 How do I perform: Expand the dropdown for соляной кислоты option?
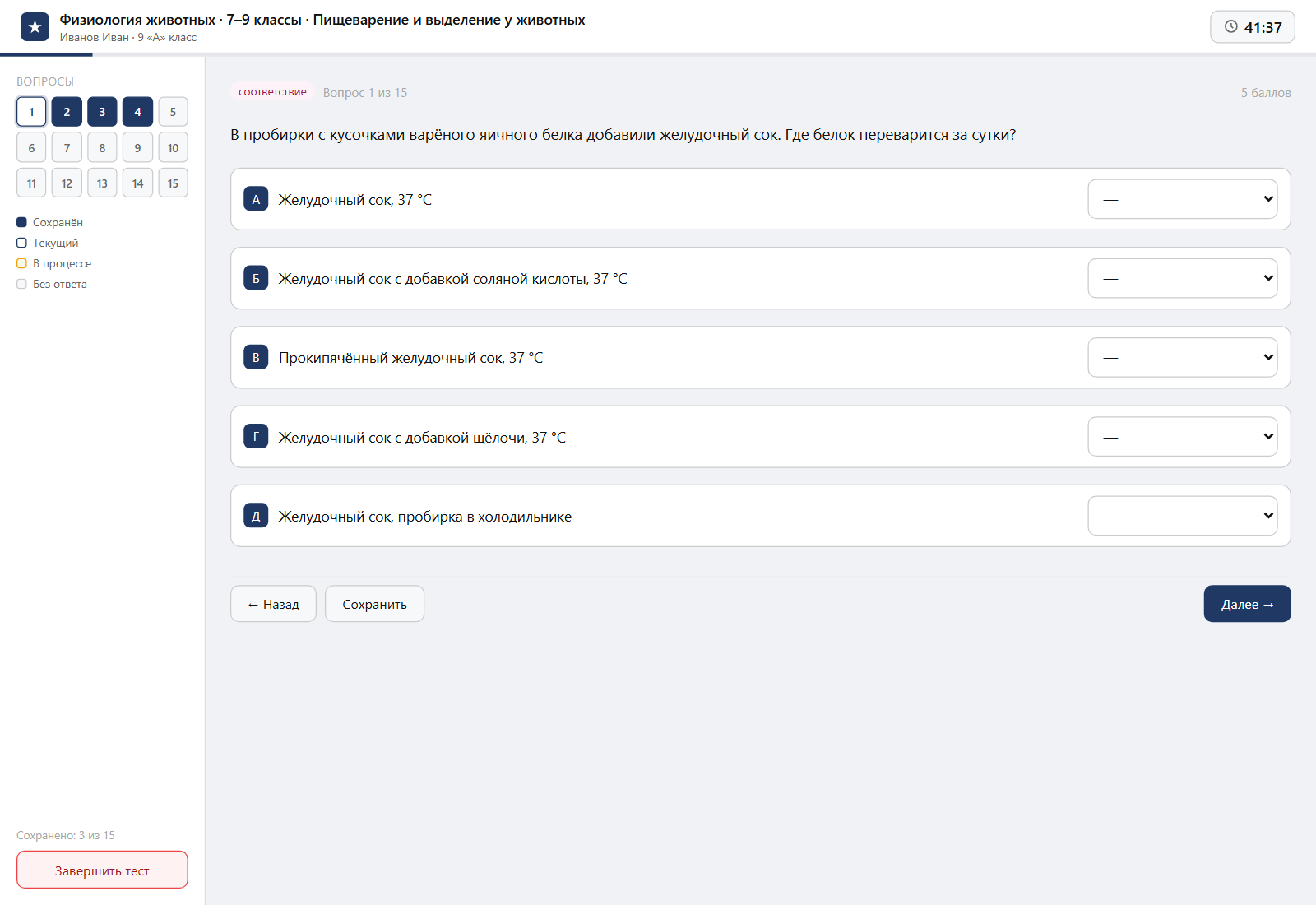[1182, 278]
